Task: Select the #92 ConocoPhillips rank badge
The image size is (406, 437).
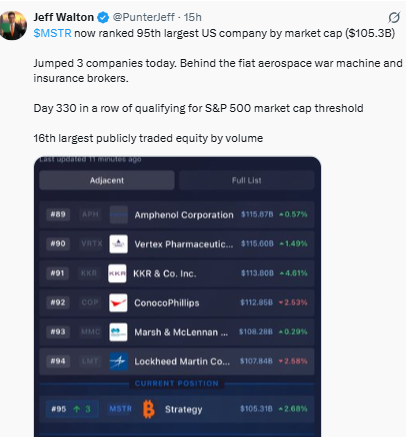Action: coord(58,302)
